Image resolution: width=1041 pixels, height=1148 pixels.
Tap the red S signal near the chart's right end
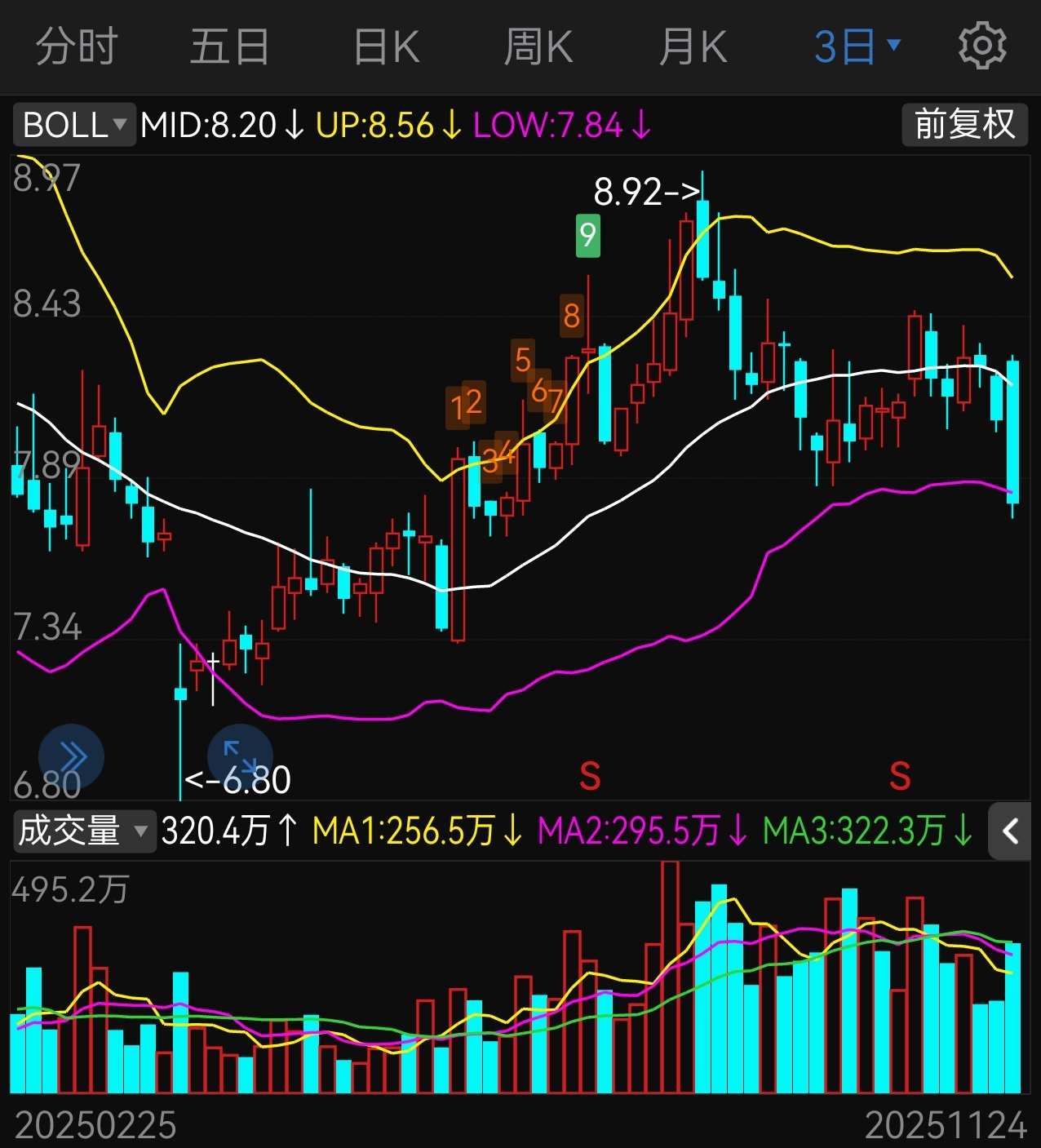[900, 776]
